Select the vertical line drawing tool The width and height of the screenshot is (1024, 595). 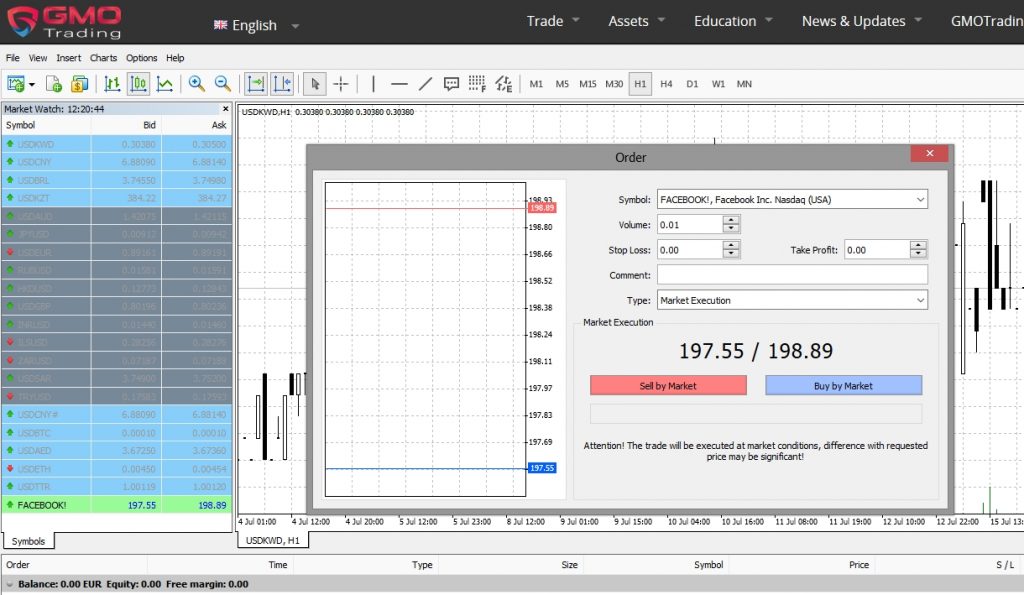pyautogui.click(x=374, y=84)
